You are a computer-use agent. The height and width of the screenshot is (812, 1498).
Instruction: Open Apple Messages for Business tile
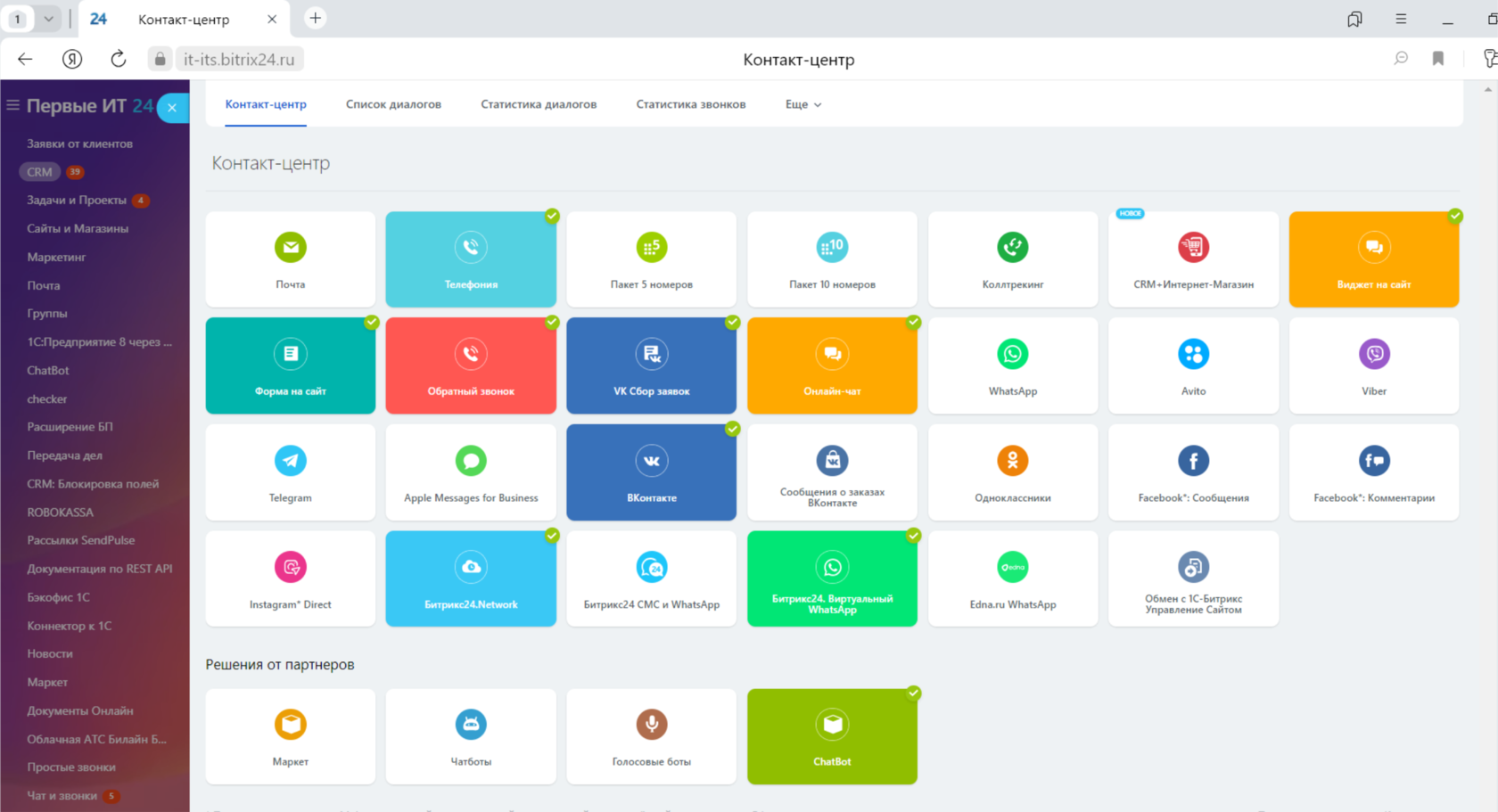[x=471, y=472]
